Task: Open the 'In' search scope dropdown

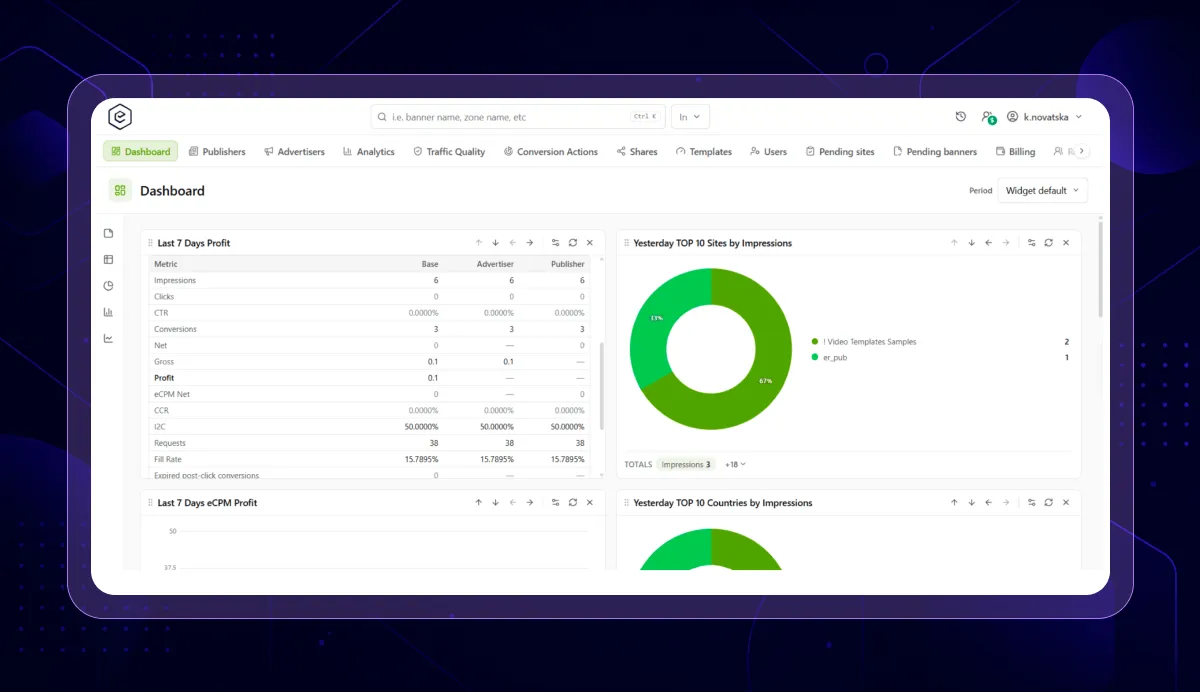Action: (x=690, y=117)
